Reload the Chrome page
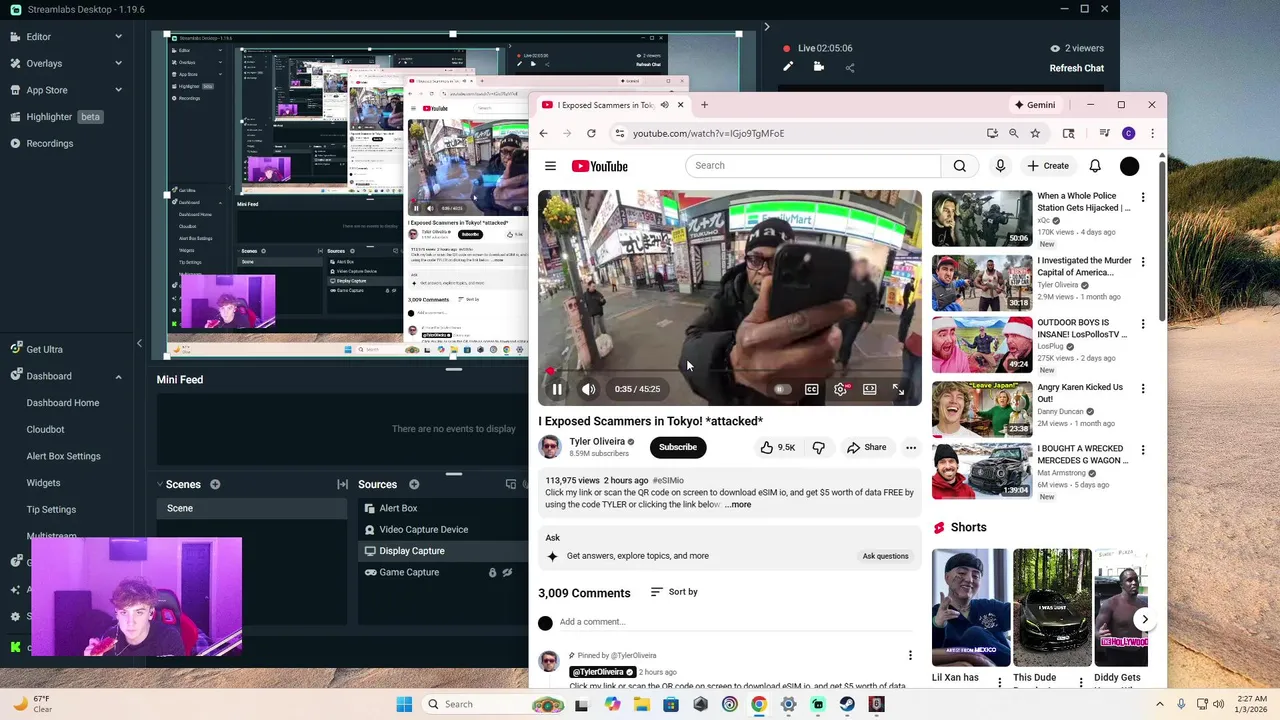Image resolution: width=1280 pixels, height=720 pixels. click(x=591, y=133)
